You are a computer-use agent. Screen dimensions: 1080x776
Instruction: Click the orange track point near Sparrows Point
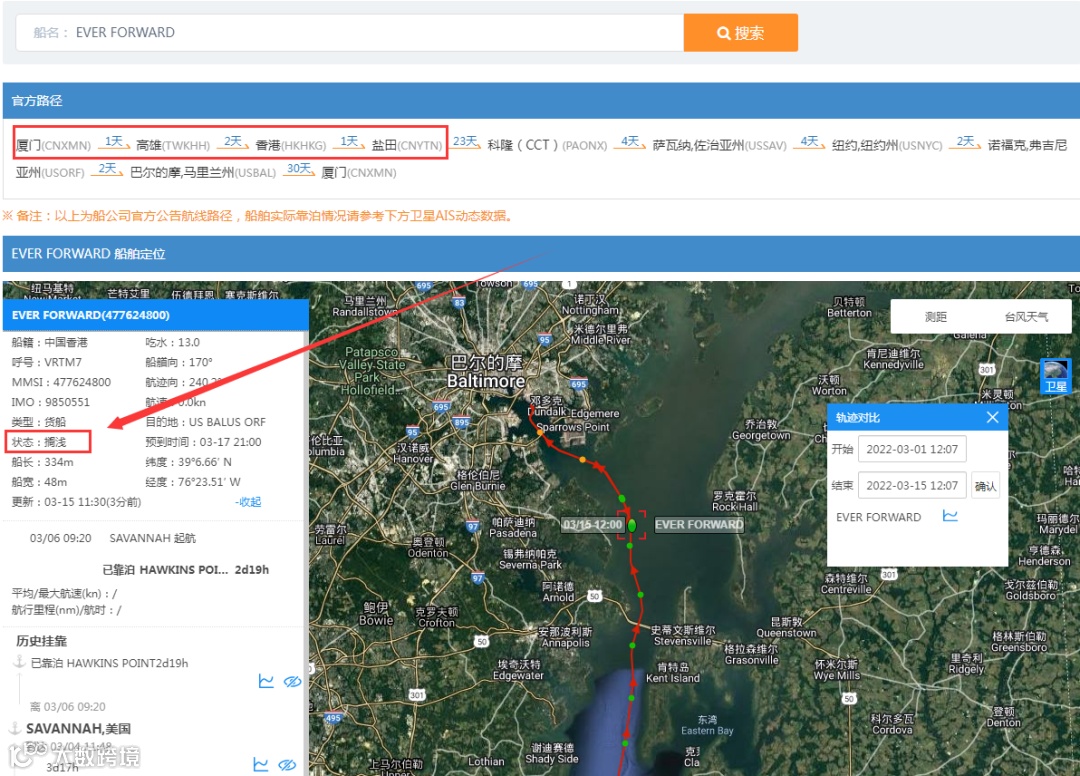(583, 459)
